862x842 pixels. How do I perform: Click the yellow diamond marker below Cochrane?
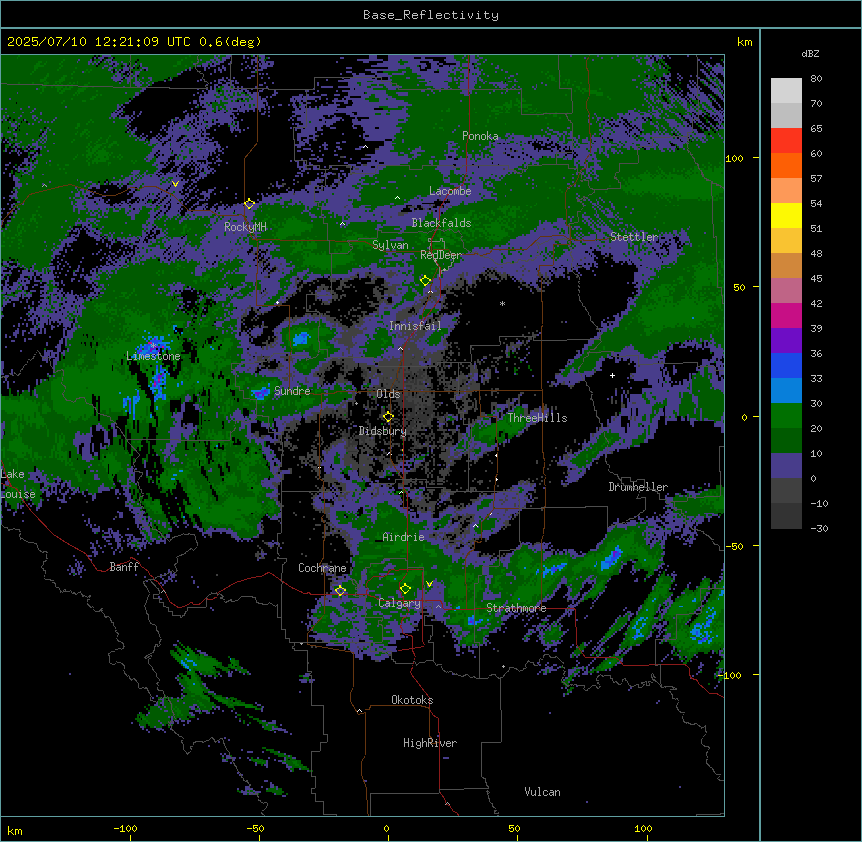(x=340, y=591)
